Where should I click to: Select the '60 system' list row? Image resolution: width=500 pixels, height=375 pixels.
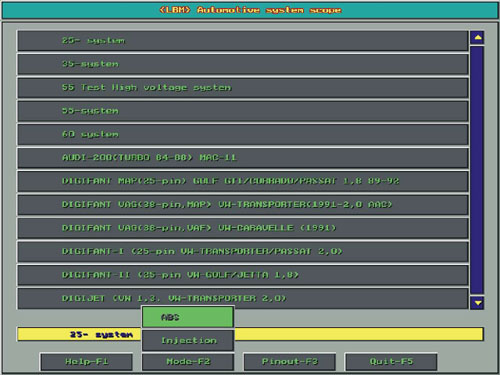pyautogui.click(x=243, y=135)
